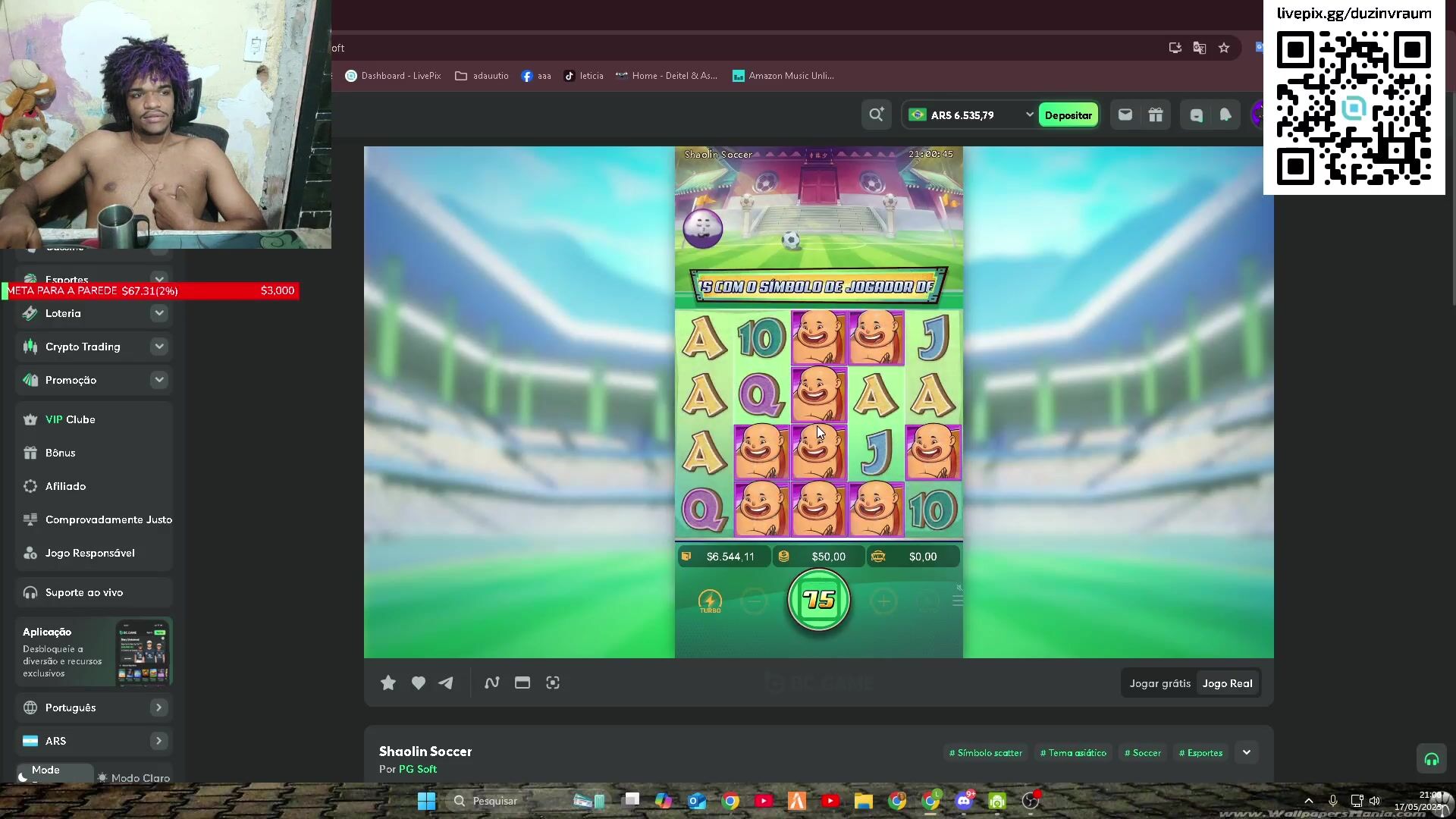
Task: Open the gift rewards icon in header
Action: pyautogui.click(x=1156, y=115)
